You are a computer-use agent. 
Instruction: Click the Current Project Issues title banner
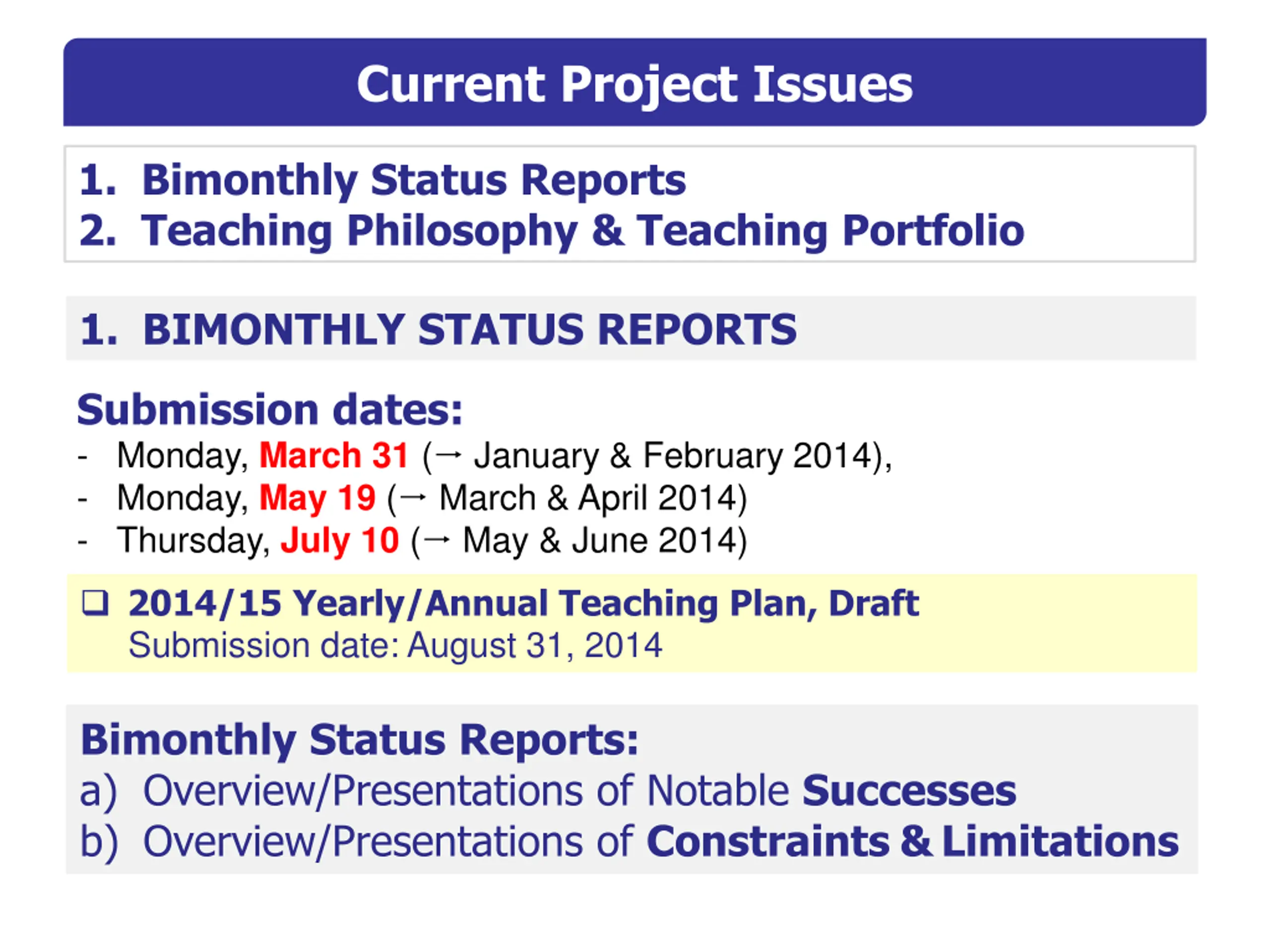tap(635, 82)
